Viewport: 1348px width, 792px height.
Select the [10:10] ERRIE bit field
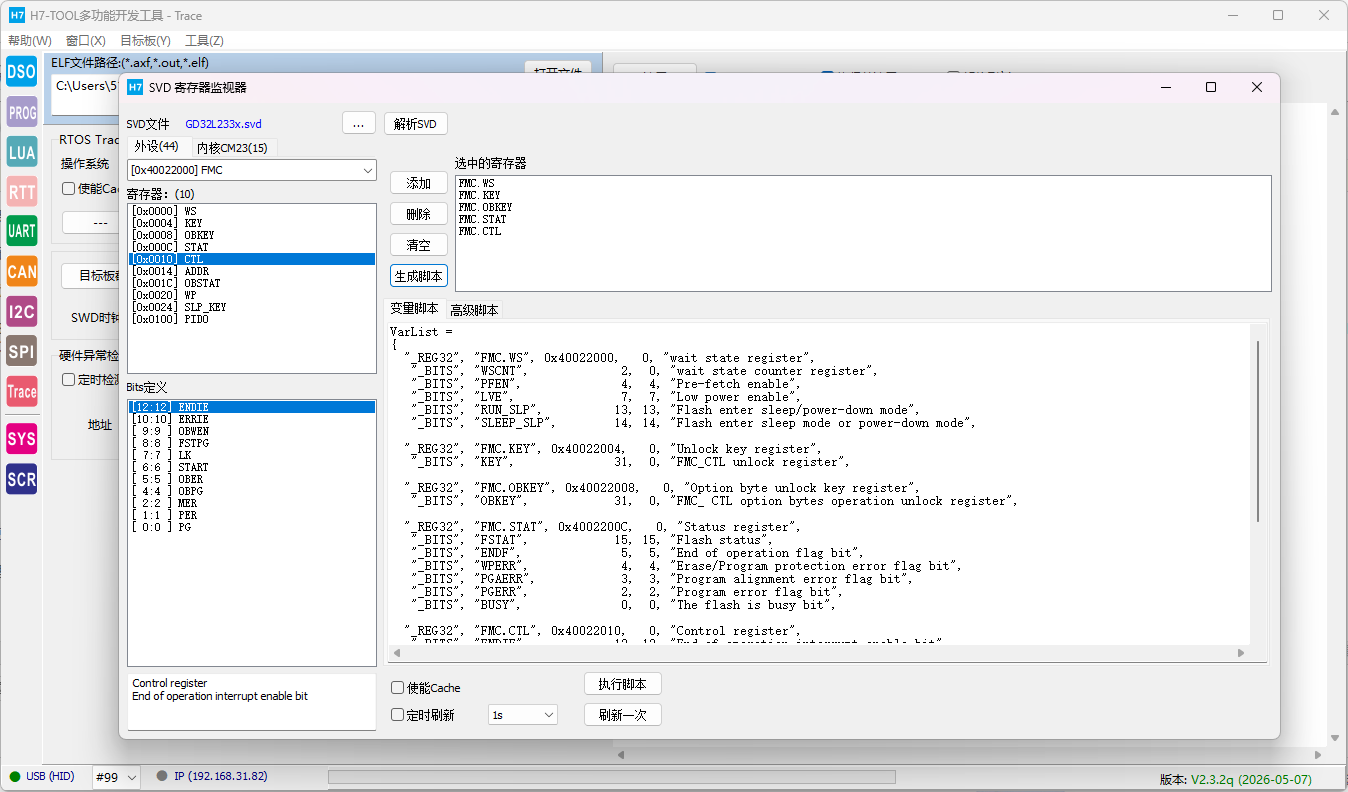tap(252, 419)
